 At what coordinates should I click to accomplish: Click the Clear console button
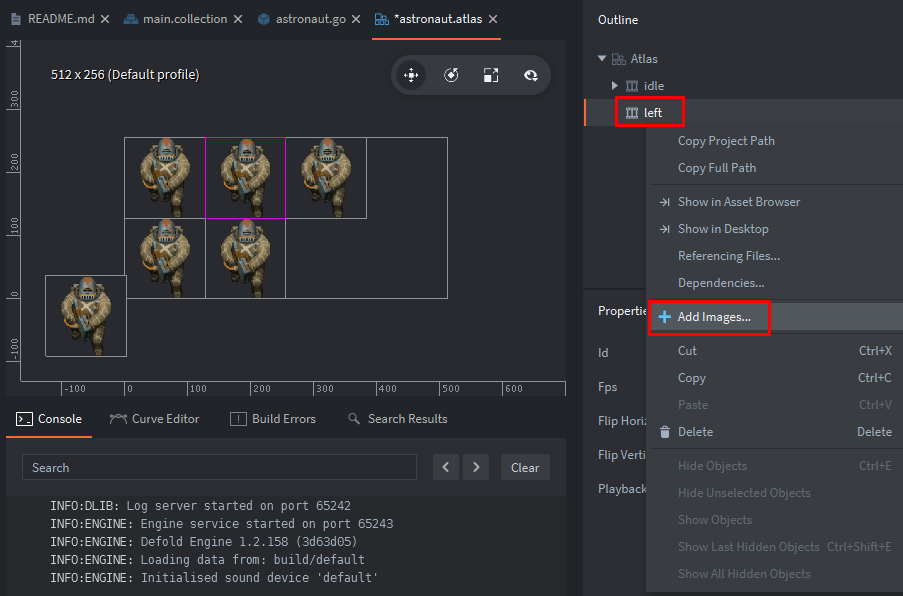pos(525,468)
